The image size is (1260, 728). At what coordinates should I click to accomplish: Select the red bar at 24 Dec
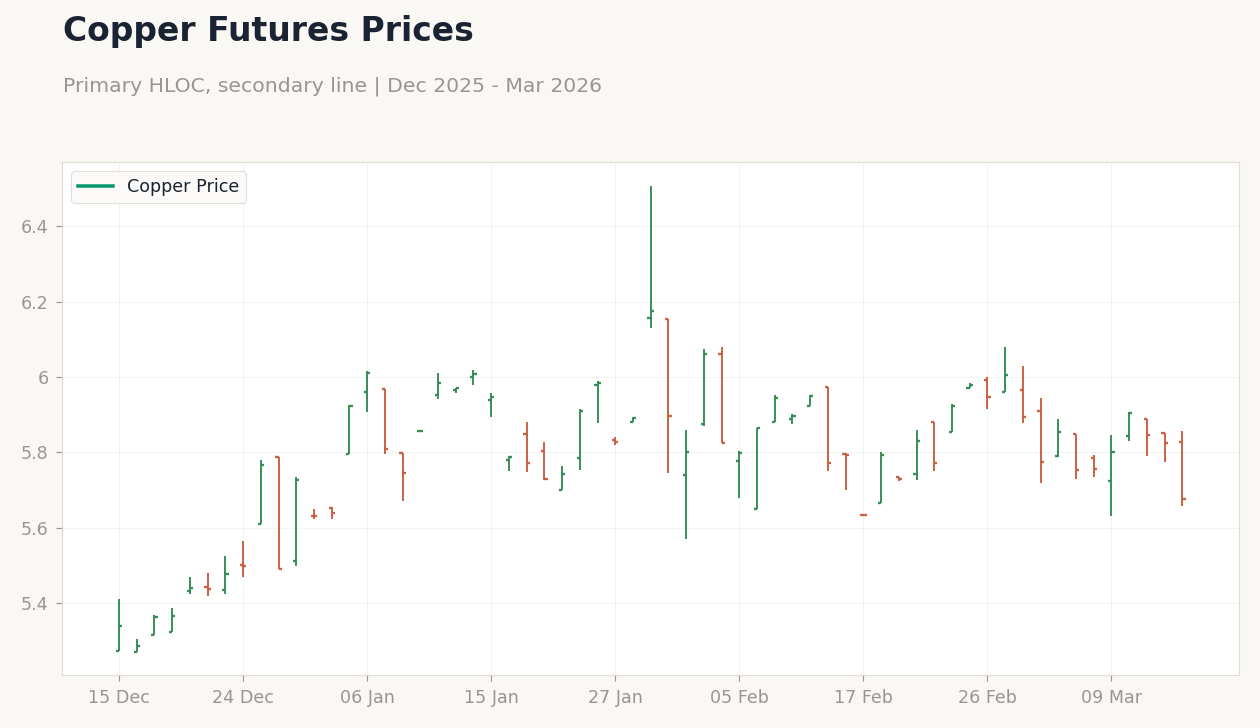(243, 559)
